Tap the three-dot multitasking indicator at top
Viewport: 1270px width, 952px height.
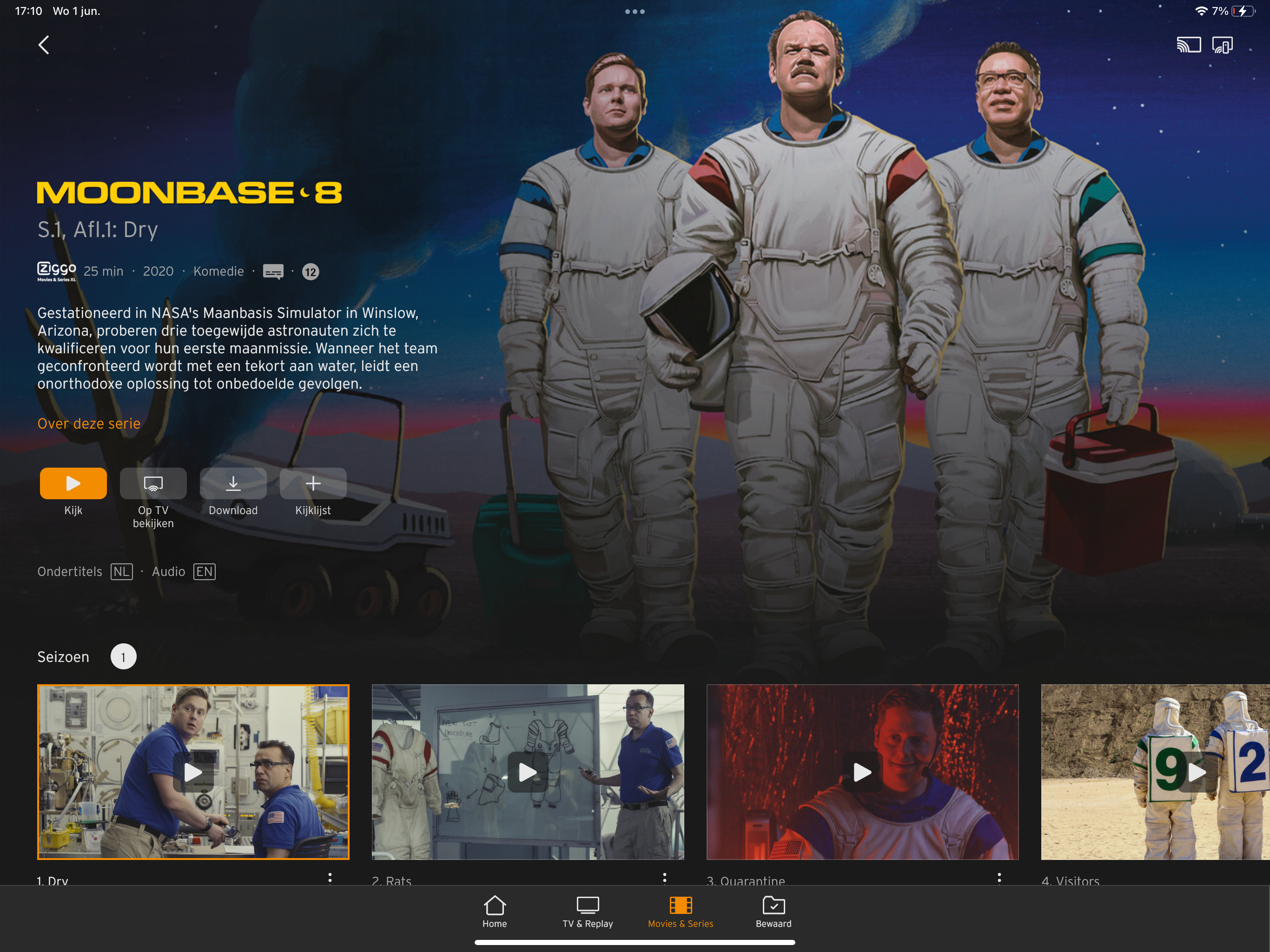[x=635, y=12]
